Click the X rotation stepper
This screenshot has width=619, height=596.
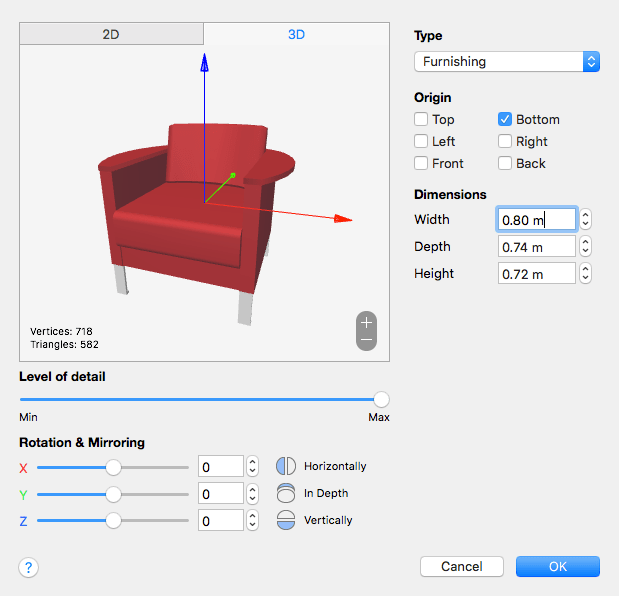tap(253, 467)
